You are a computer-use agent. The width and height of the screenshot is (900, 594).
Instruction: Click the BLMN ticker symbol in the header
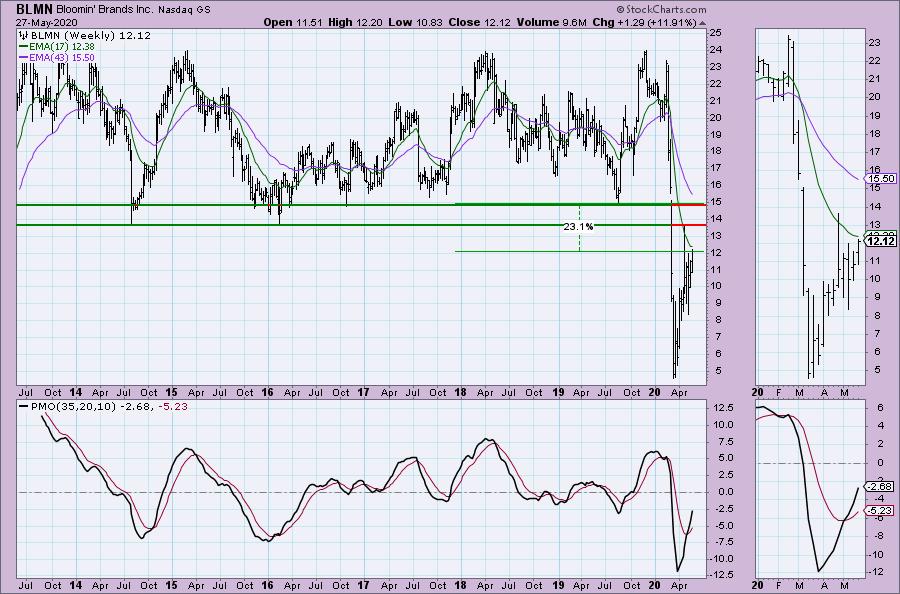coord(34,9)
